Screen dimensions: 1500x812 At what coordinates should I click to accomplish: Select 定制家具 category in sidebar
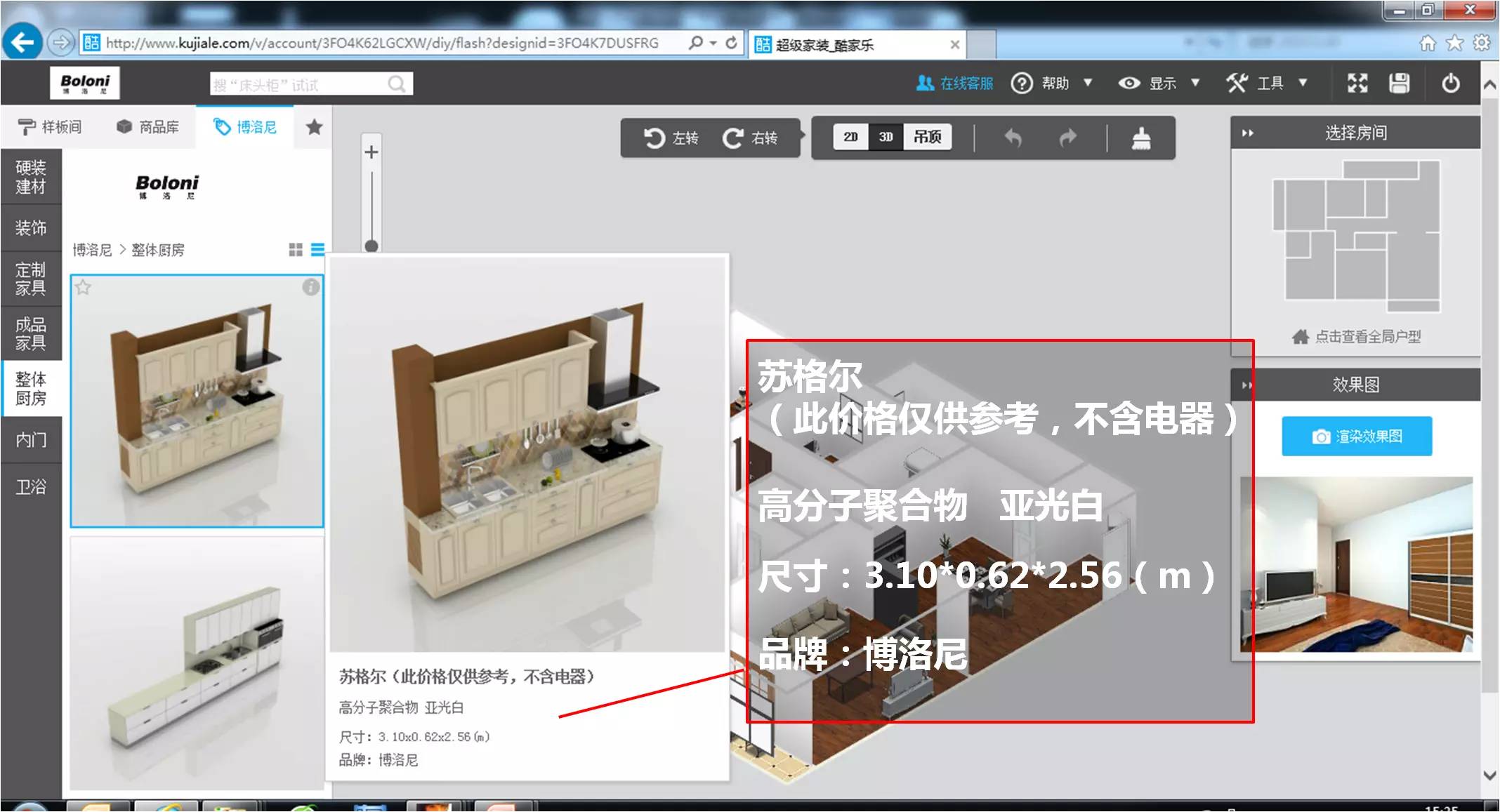click(x=31, y=279)
